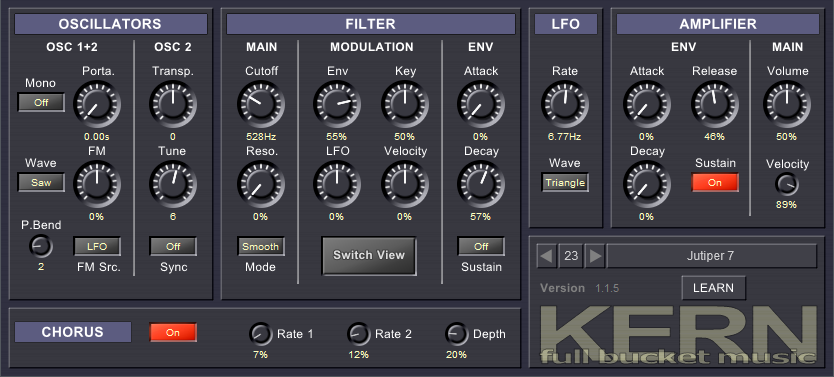Viewport: 834px width, 377px height.
Task: Click the 0.00s portamento value
Action: 97,137
